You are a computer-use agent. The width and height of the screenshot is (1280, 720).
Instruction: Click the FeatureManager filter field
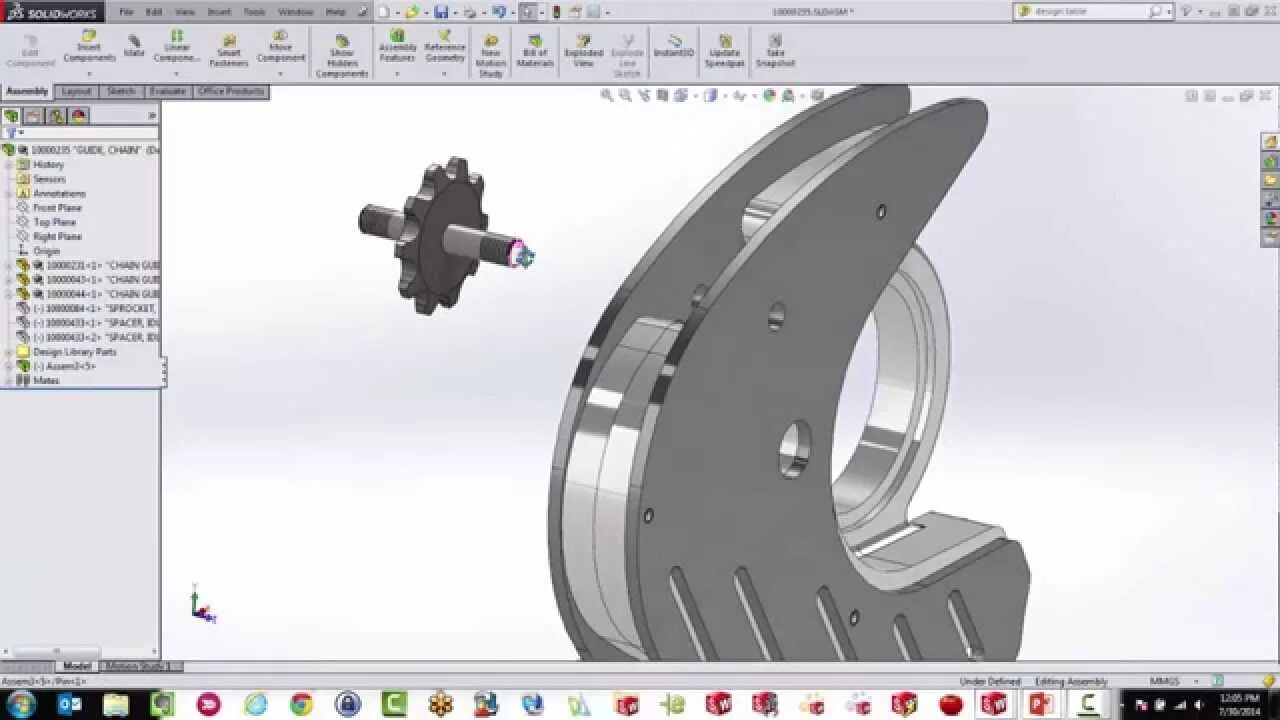pyautogui.click(x=80, y=133)
